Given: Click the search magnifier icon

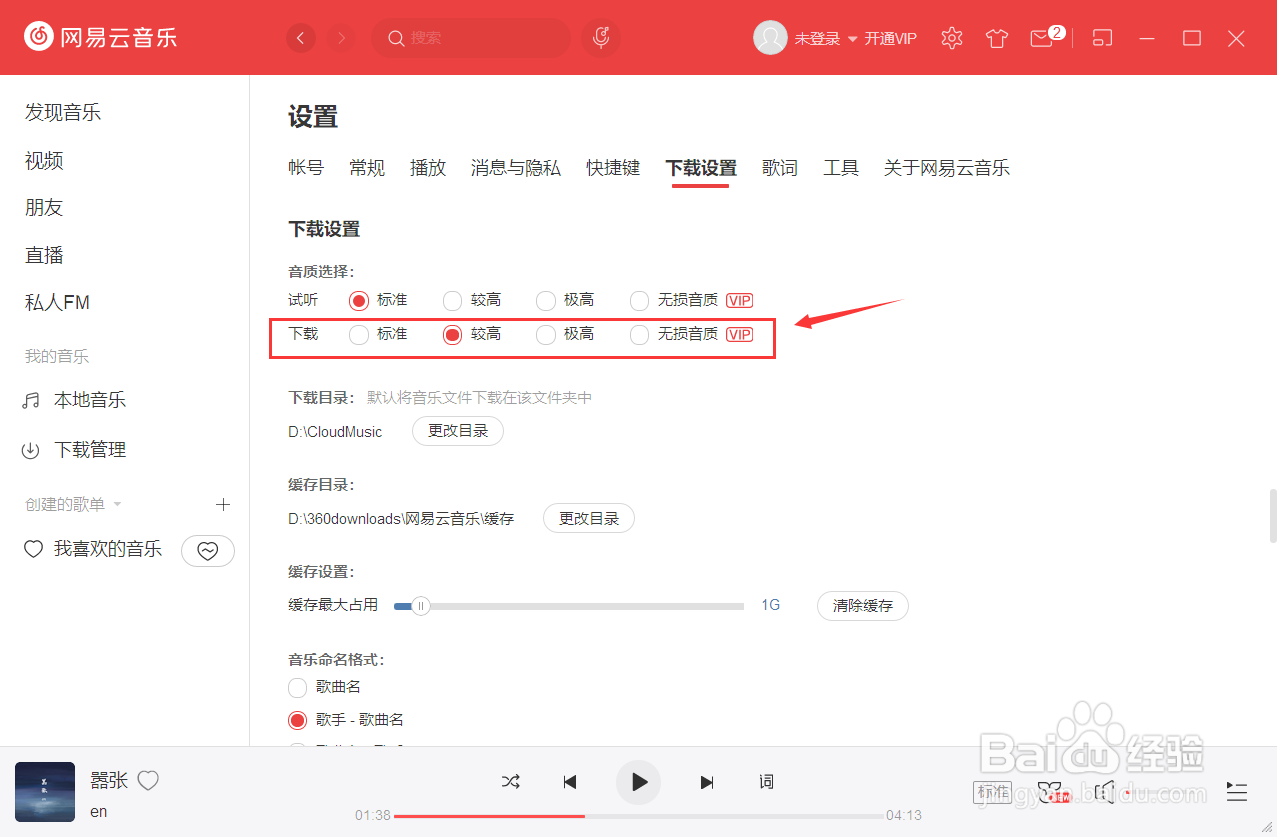Looking at the screenshot, I should (x=396, y=38).
